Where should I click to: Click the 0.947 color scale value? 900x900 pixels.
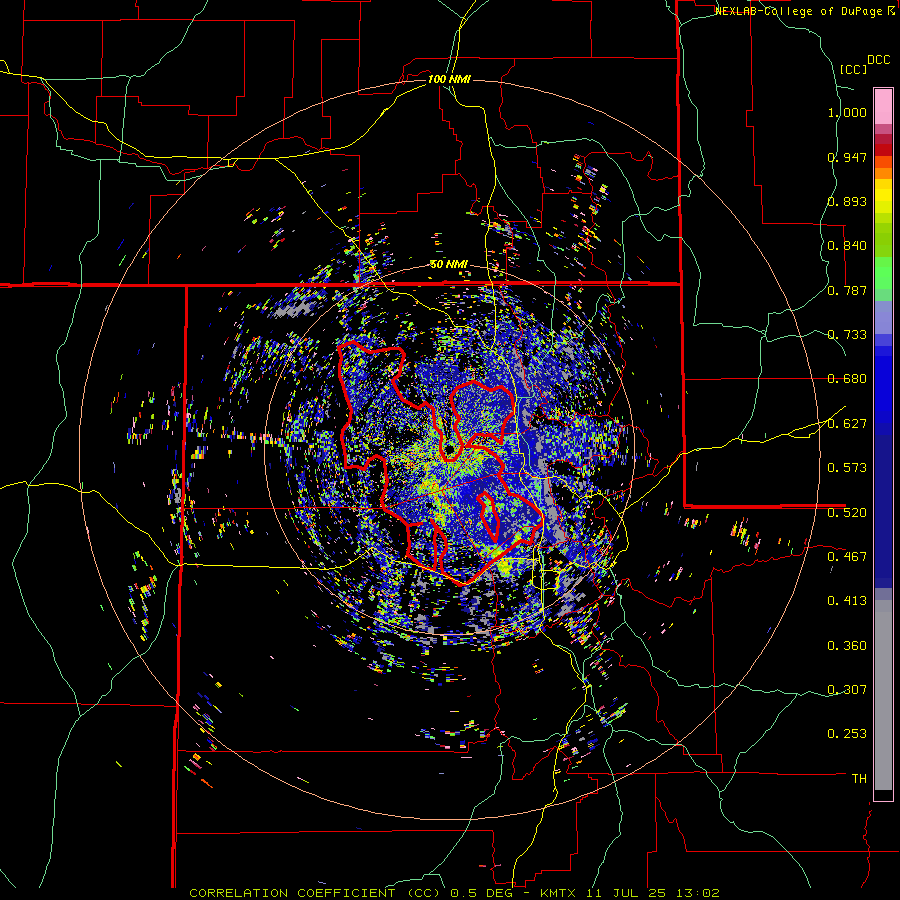(847, 157)
